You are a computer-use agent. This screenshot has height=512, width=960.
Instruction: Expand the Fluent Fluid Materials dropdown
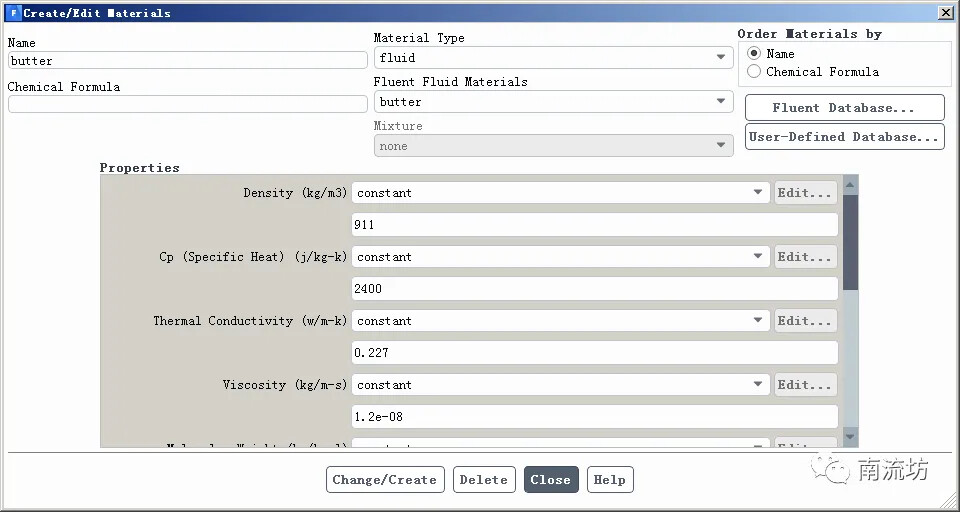[x=553, y=102]
